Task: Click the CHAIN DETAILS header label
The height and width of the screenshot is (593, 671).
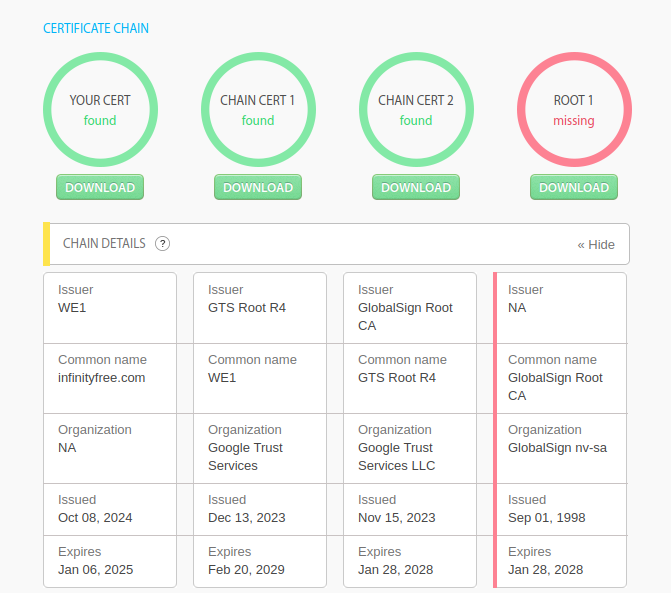Action: 104,244
